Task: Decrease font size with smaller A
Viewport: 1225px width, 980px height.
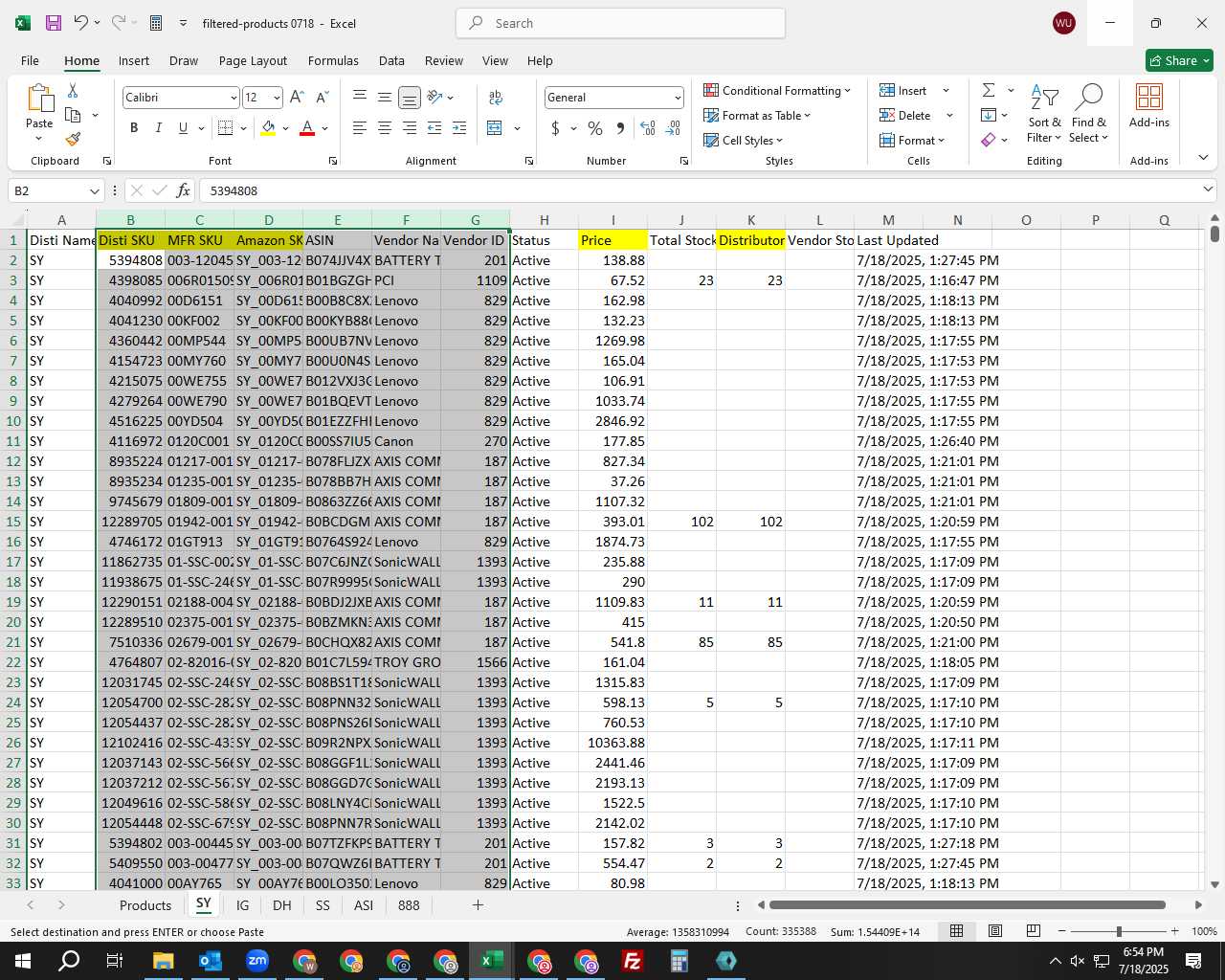Action: [322, 98]
